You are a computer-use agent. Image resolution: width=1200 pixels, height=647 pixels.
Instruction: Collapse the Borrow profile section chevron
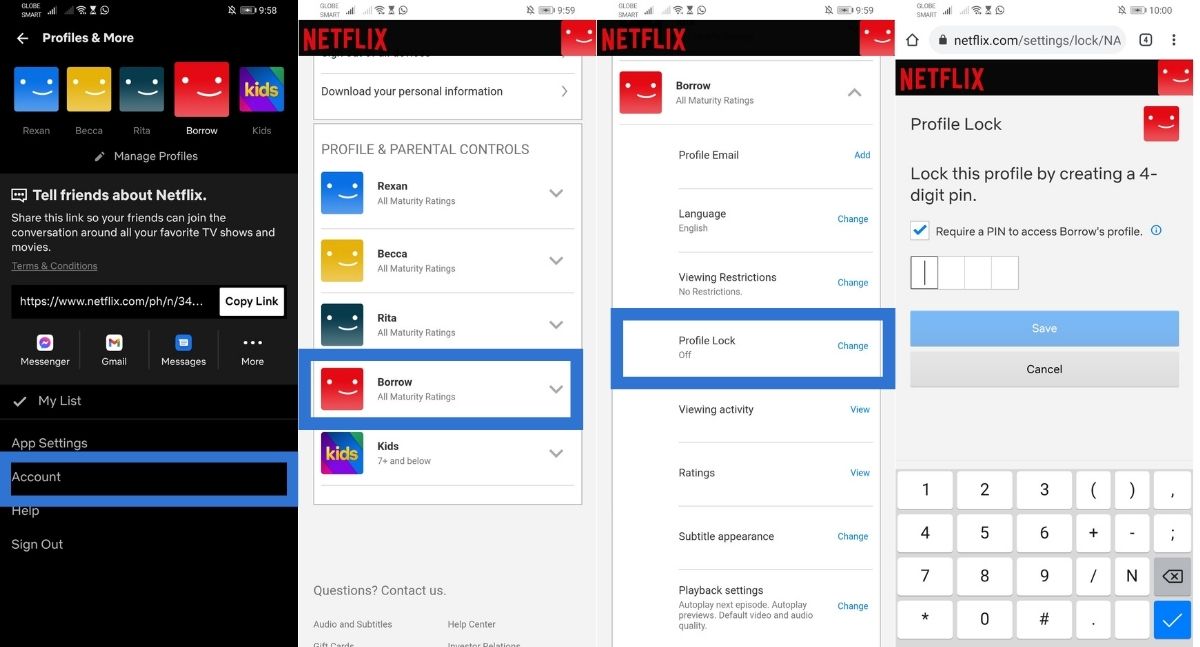pos(854,92)
